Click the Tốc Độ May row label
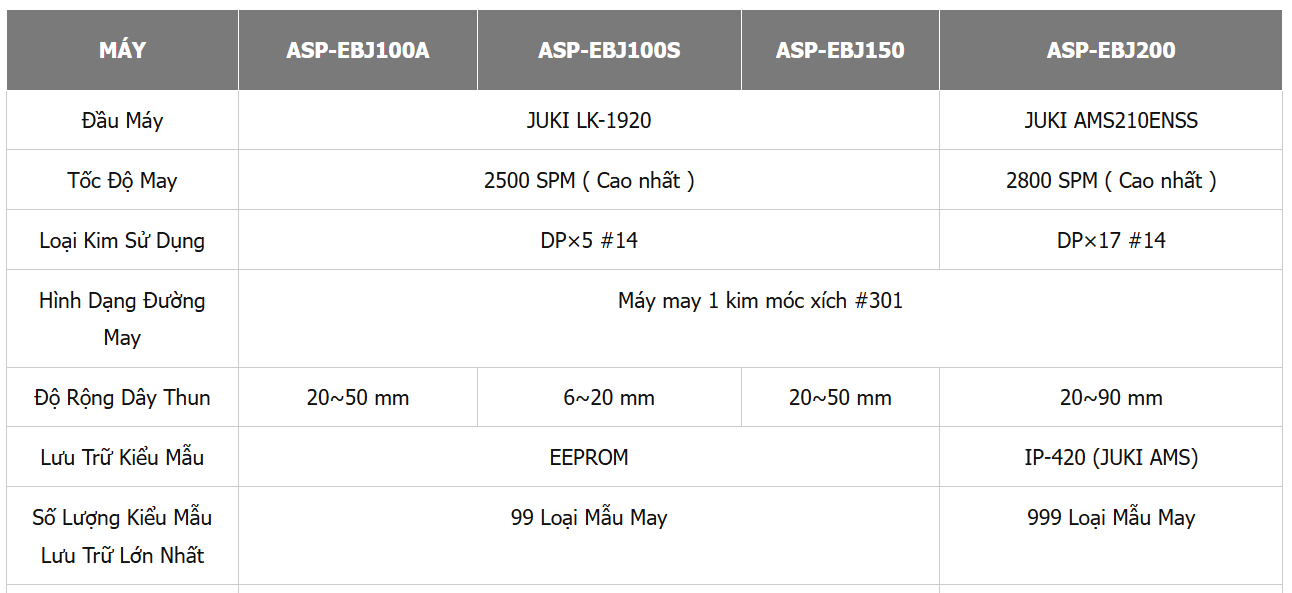Image resolution: width=1292 pixels, height=593 pixels. pos(122,180)
